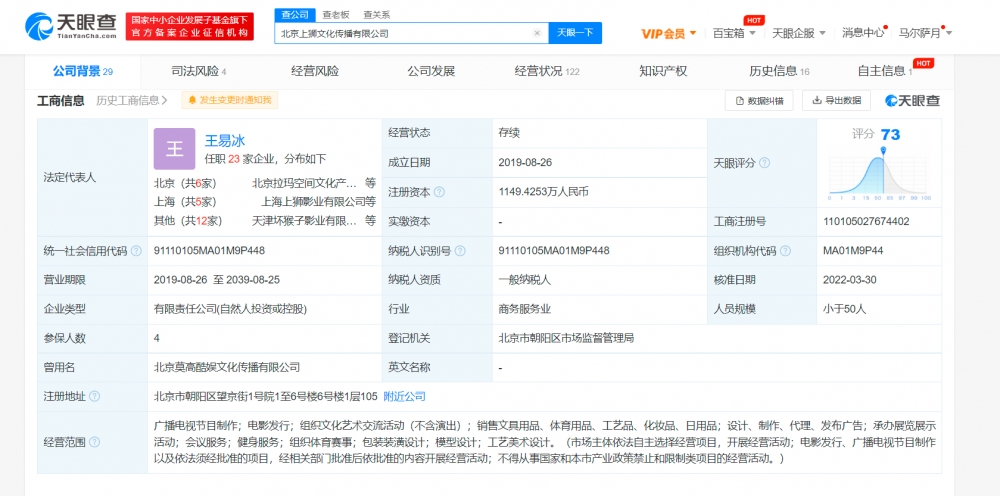Open the 司法风险 tab

[198, 71]
